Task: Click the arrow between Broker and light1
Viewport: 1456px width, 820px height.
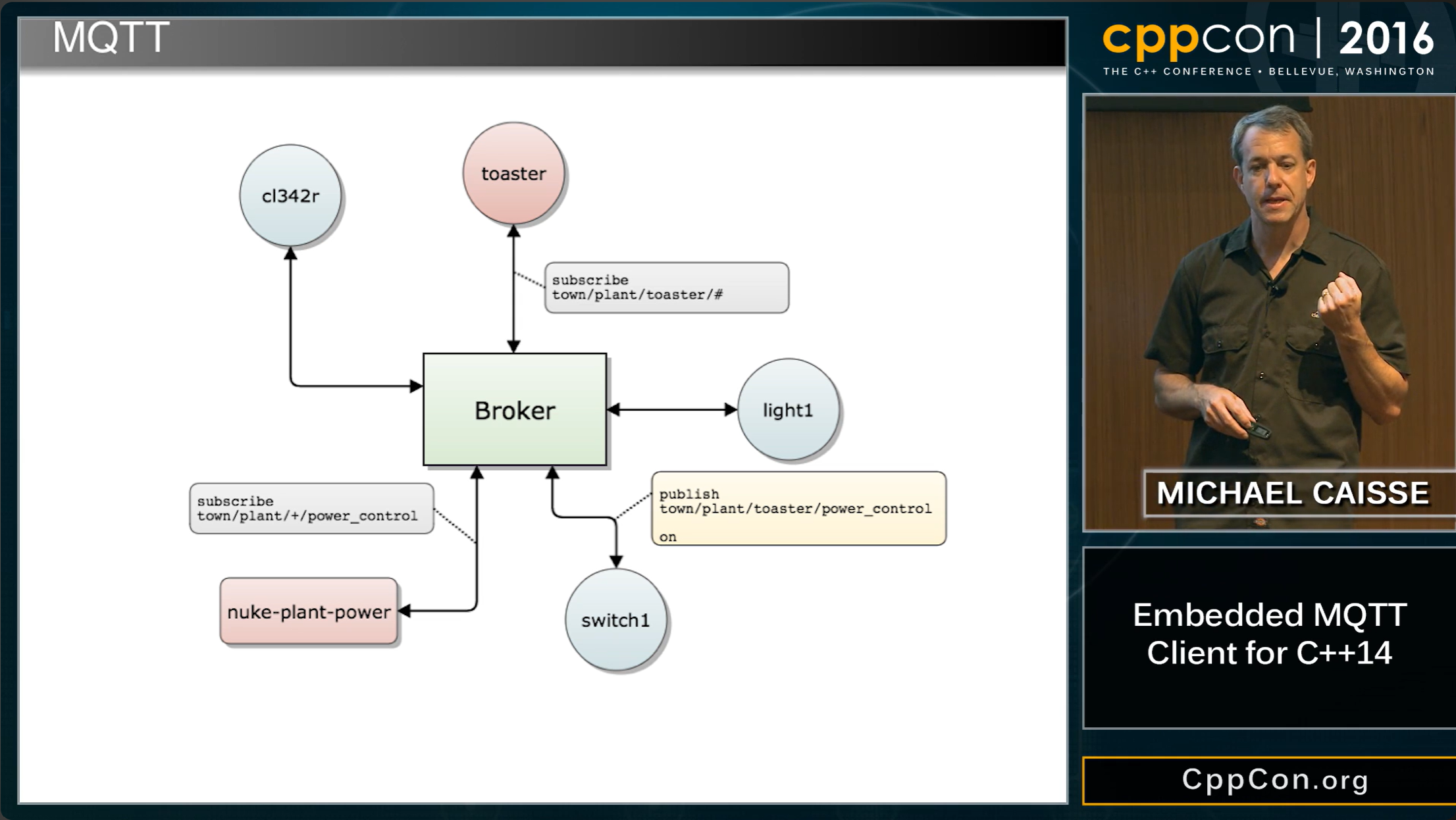Action: [671, 409]
